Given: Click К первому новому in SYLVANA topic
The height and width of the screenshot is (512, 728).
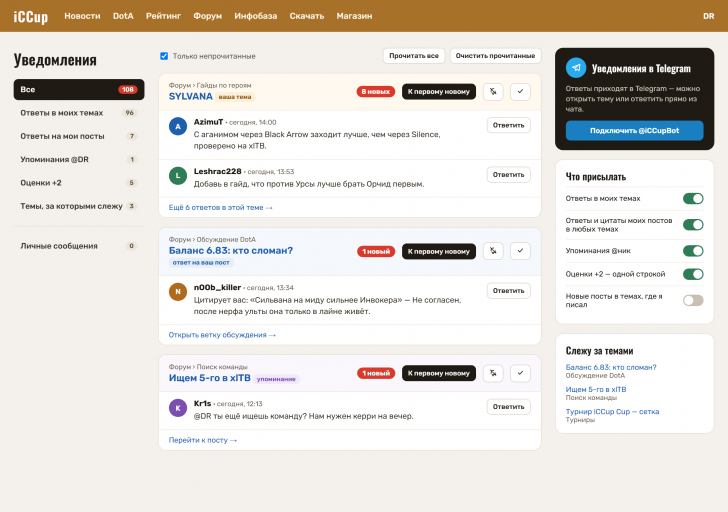Looking at the screenshot, I should [x=439, y=91].
